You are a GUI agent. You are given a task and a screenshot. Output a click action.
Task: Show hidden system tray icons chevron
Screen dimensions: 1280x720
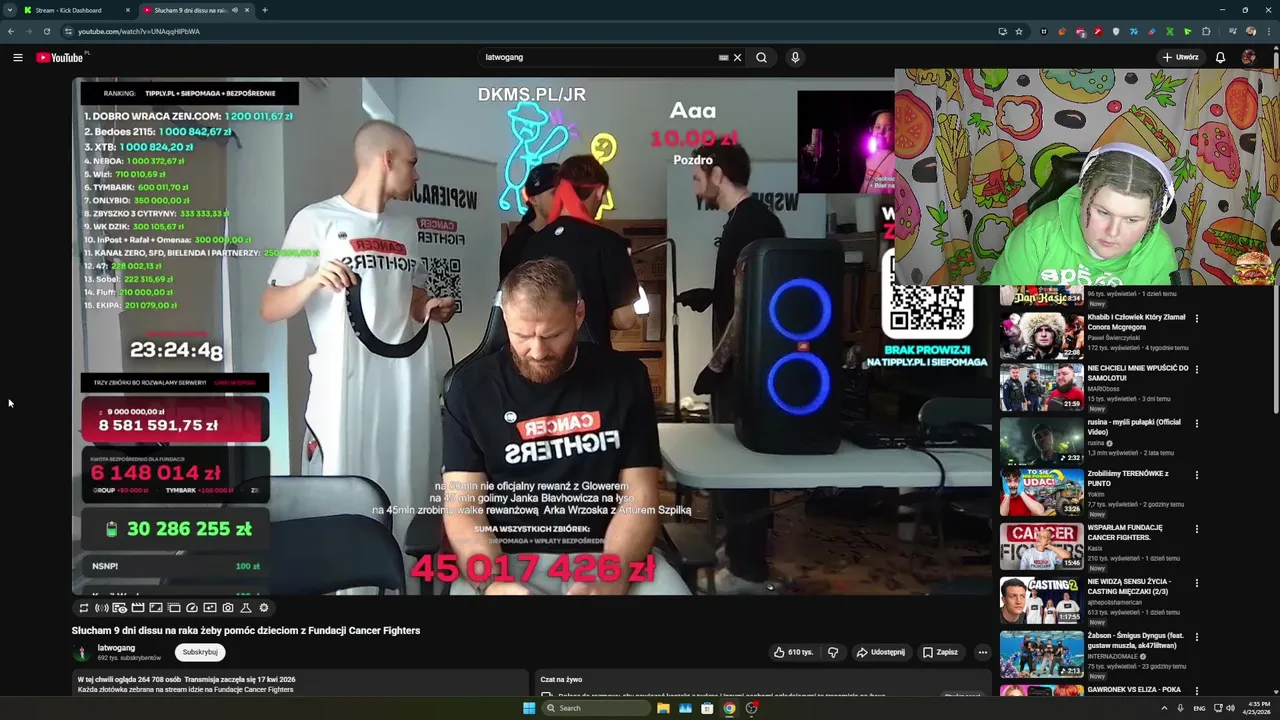(x=1164, y=708)
